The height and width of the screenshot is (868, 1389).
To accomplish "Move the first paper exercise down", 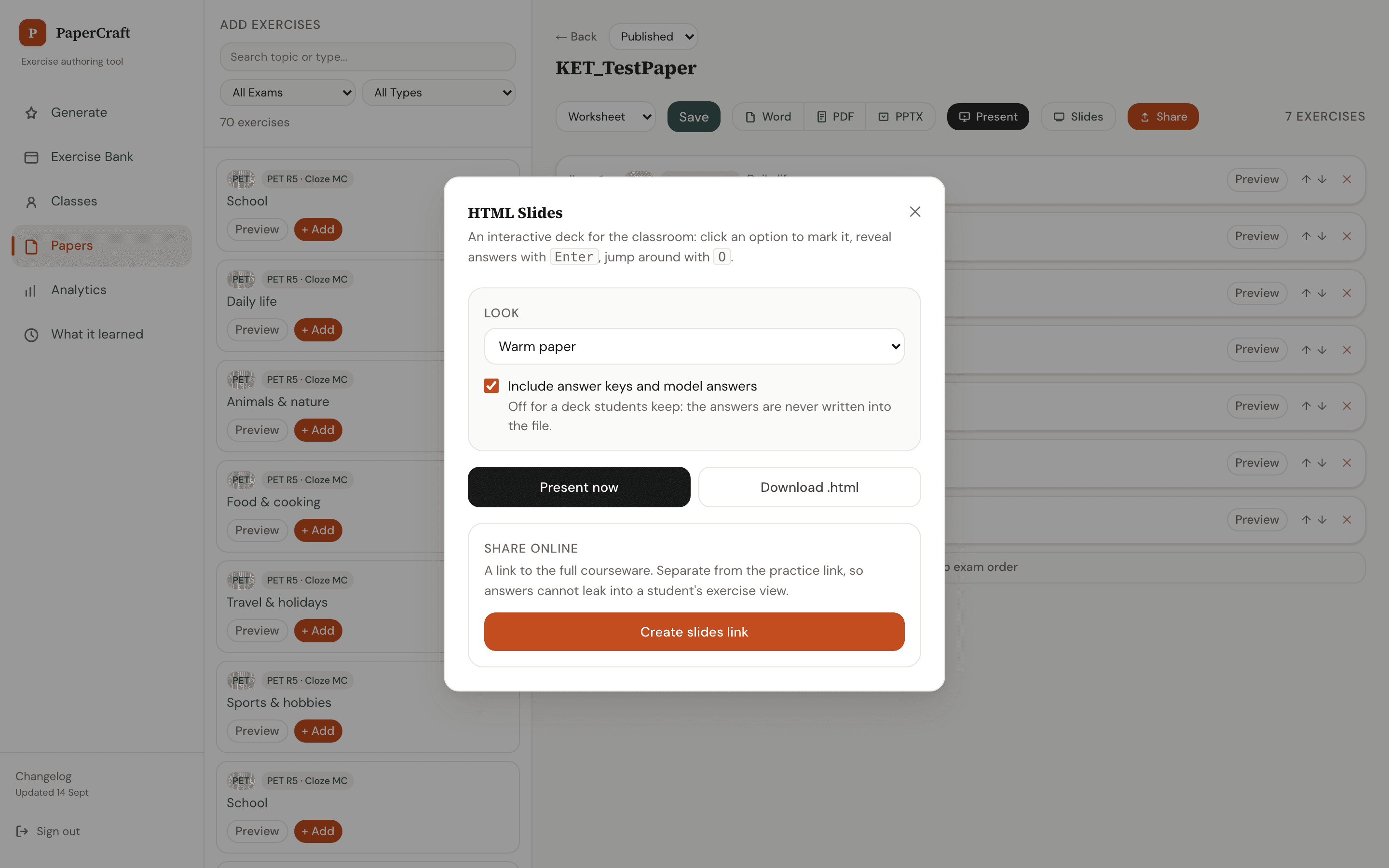I will 1322,179.
